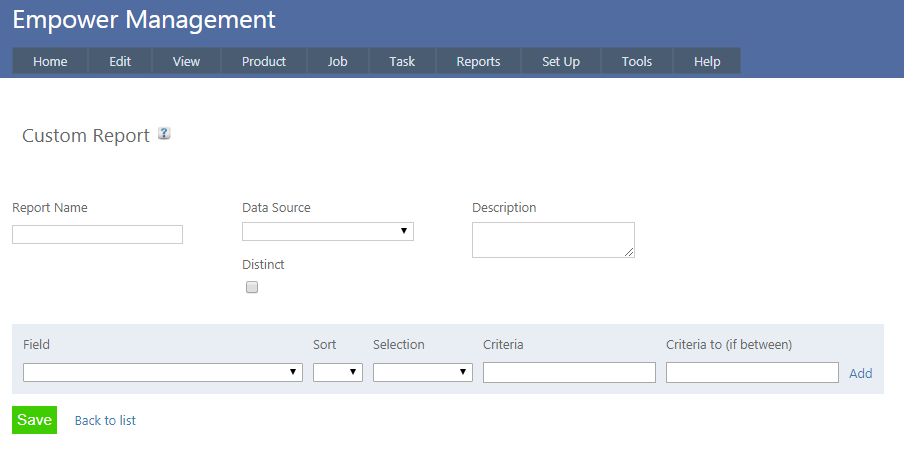This screenshot has height=466, width=904.
Task: Open the Product menu
Action: click(x=264, y=61)
